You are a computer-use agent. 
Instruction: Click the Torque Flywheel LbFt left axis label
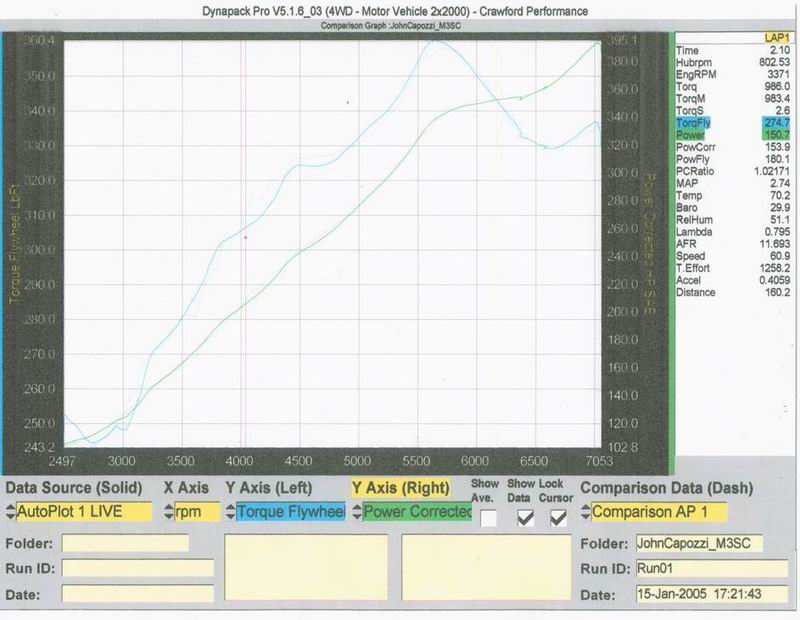point(14,243)
